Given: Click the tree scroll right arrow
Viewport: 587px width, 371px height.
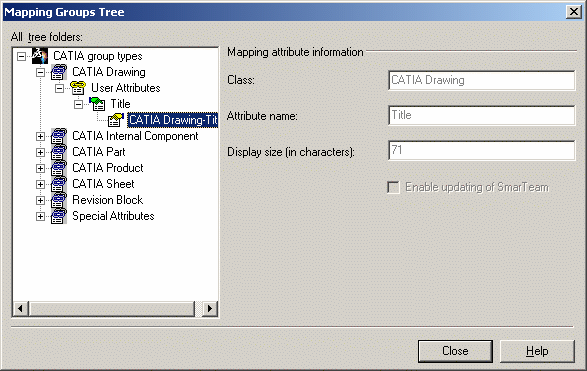Looking at the screenshot, I should point(210,309).
